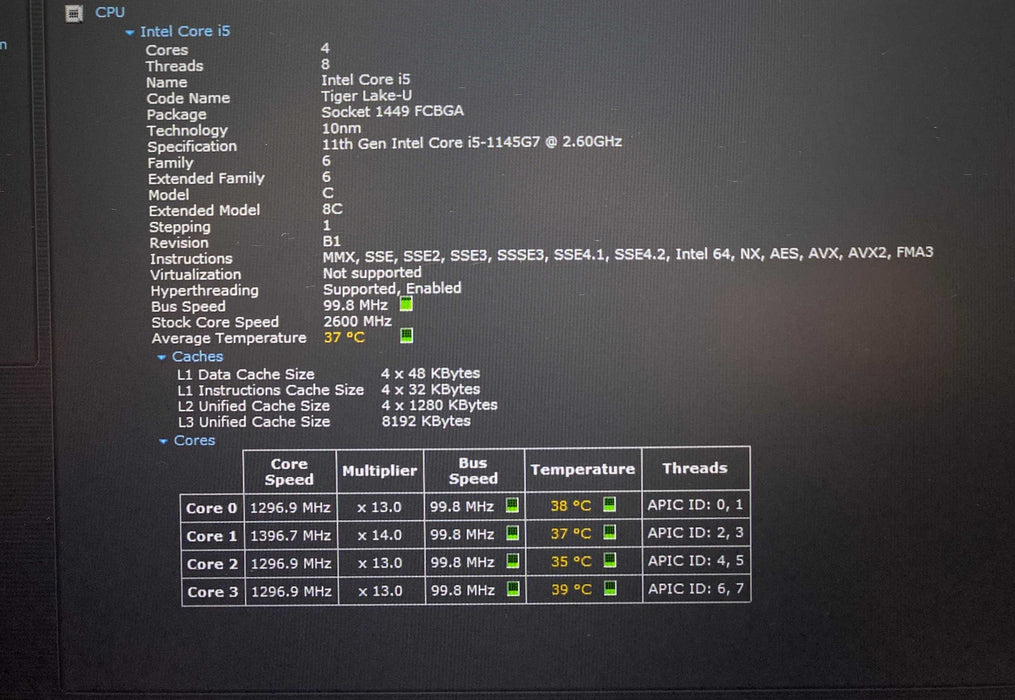The height and width of the screenshot is (700, 1015).
Task: Click the Cores section label
Action: coord(194,440)
